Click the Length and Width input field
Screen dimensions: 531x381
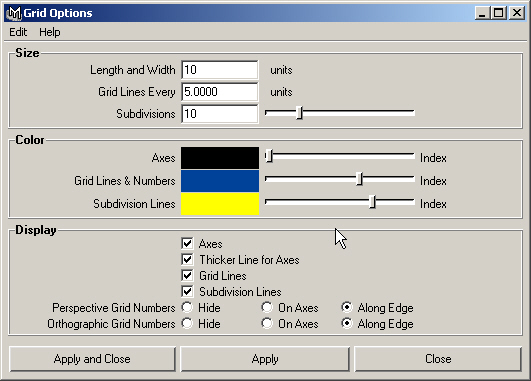[x=220, y=70]
